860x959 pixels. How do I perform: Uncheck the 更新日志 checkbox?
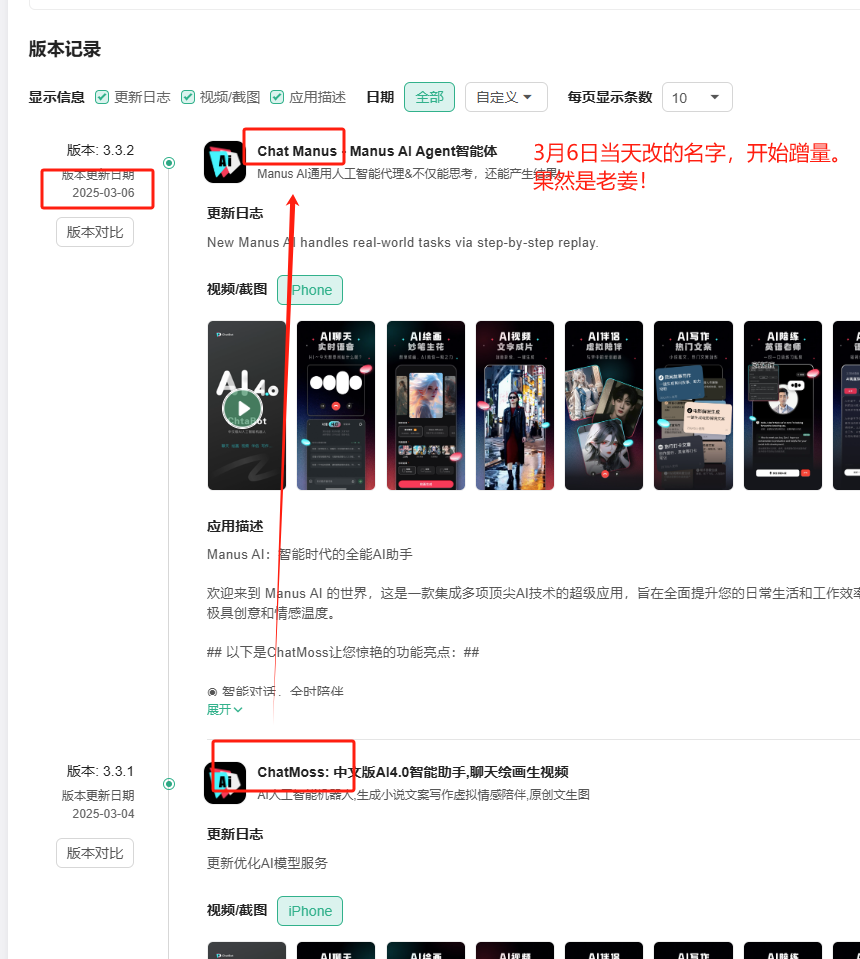pos(102,97)
